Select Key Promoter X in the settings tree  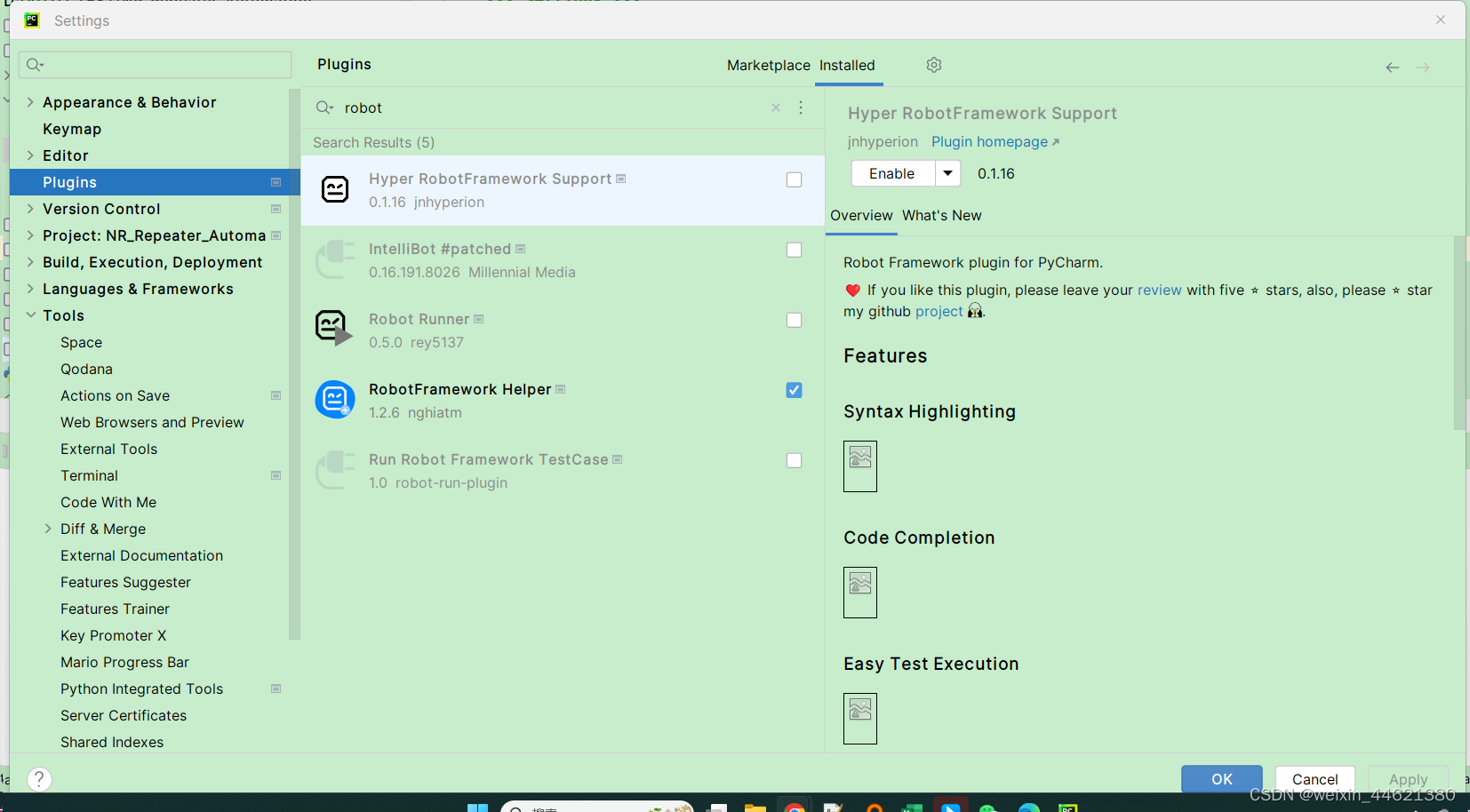tap(113, 635)
